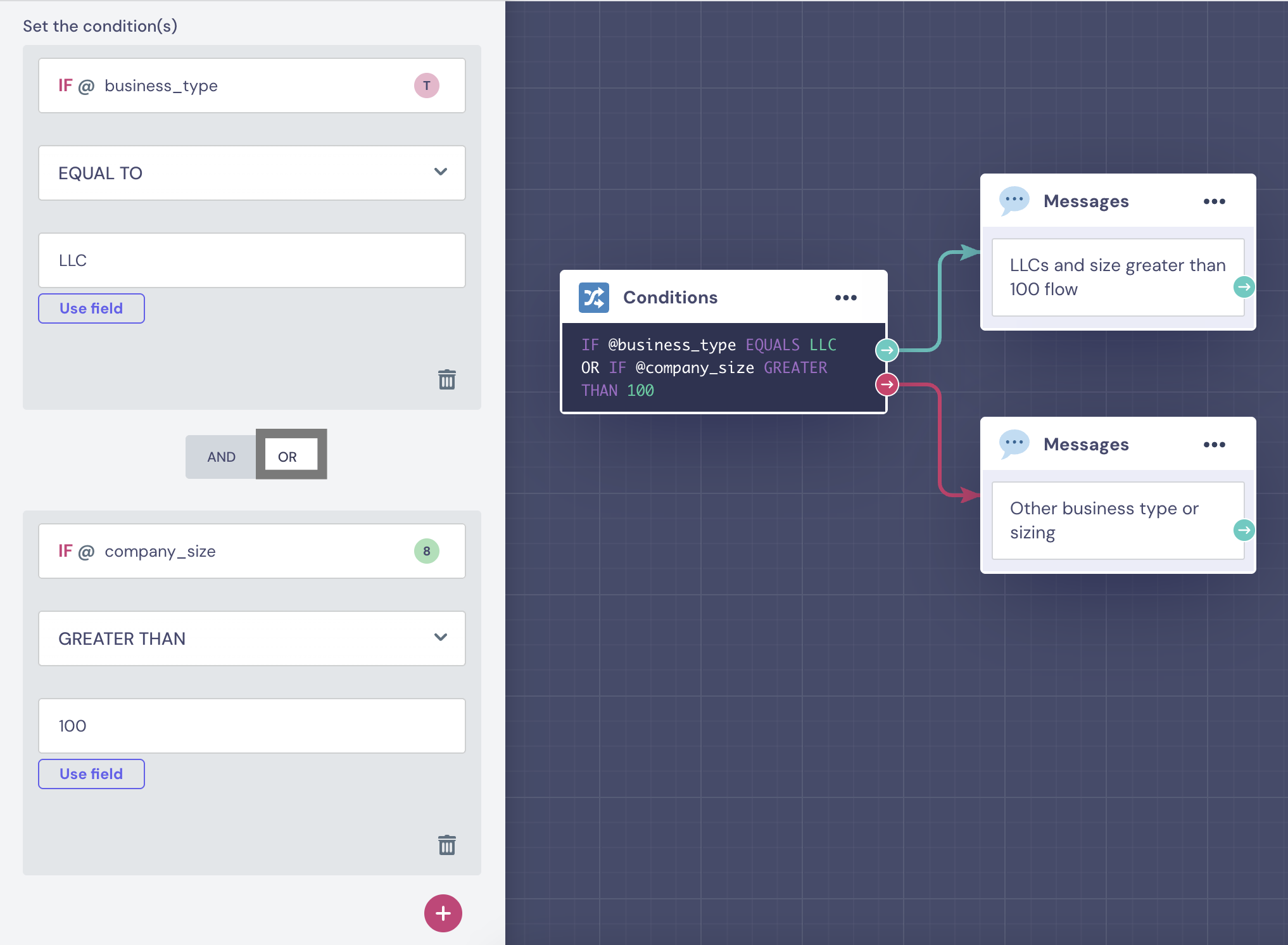The height and width of the screenshot is (945, 1288).
Task: Expand the EQUAL TO operator dropdown
Action: click(x=251, y=173)
